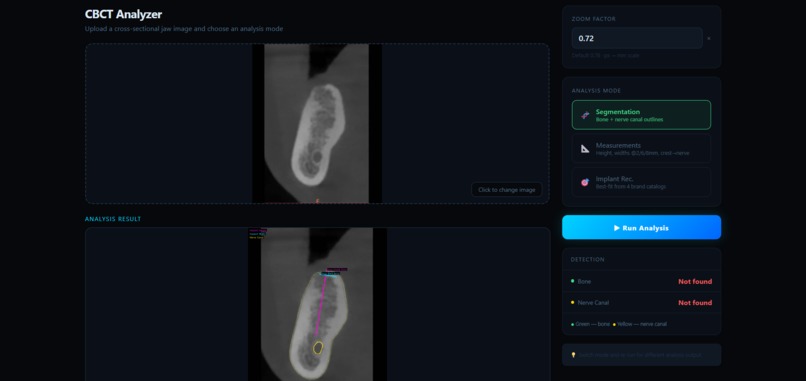Click the segmented analysis result image

pyautogui.click(x=317, y=304)
